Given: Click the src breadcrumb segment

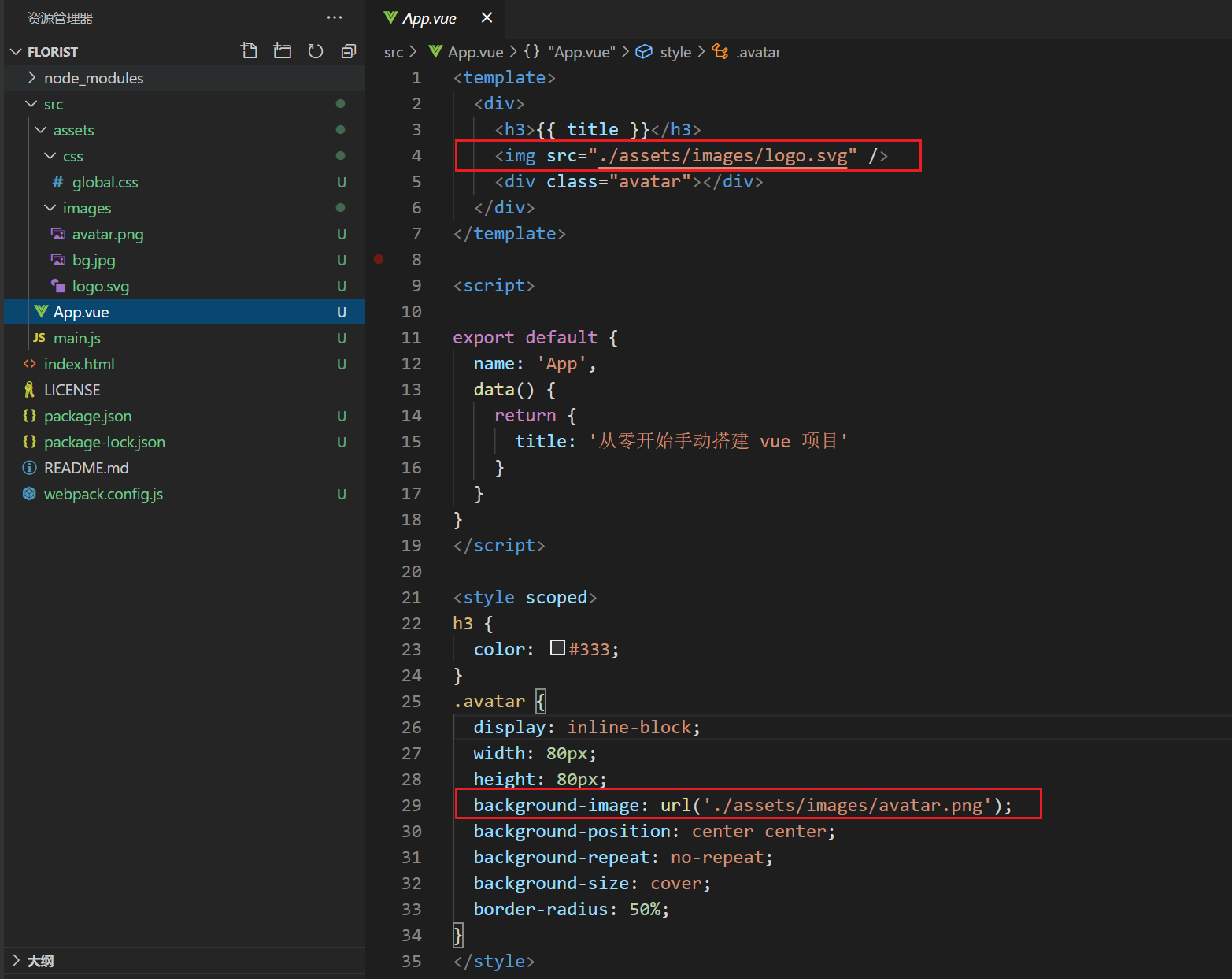Looking at the screenshot, I should point(394,53).
